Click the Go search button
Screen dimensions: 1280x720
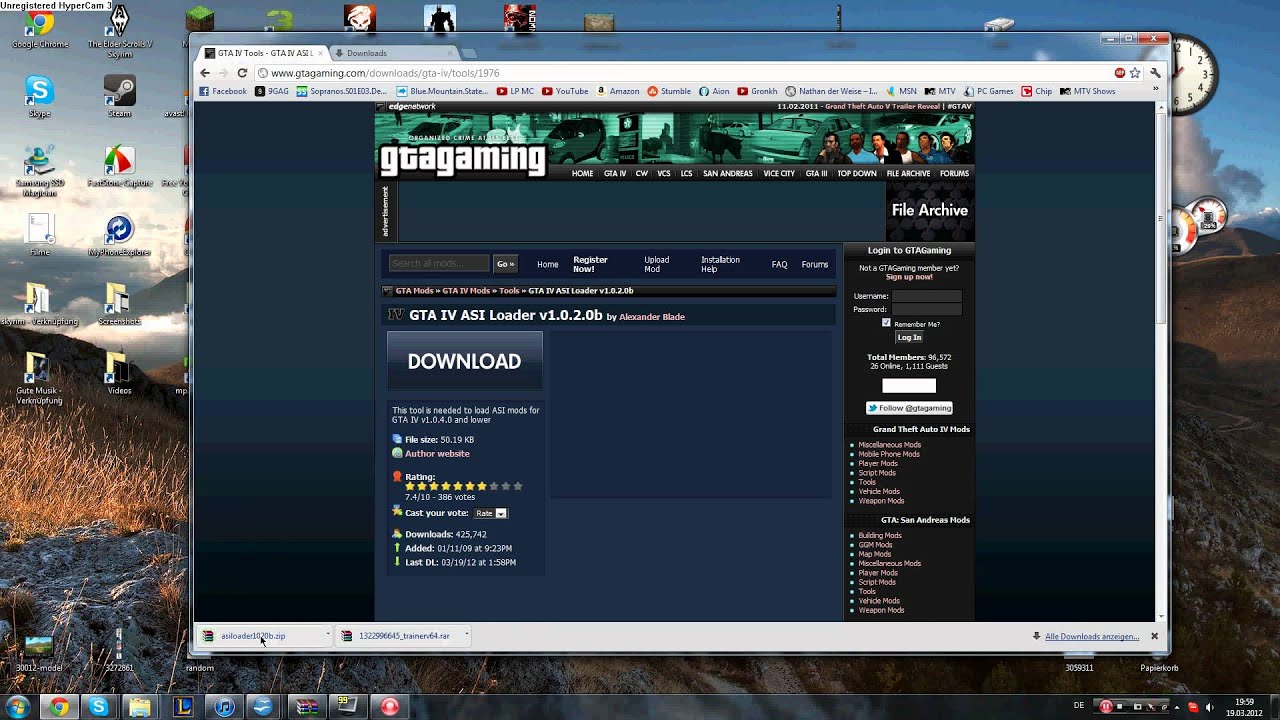[505, 264]
